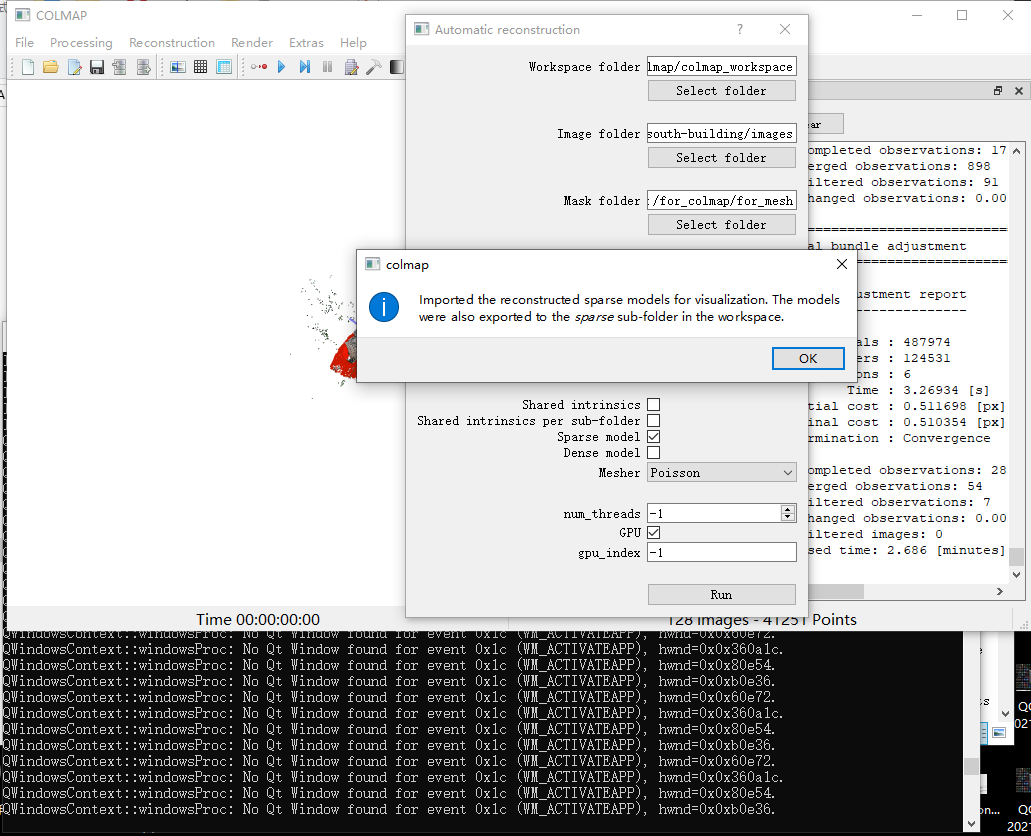Viewport: 1031px width, 836px height.
Task: Enable the Dense model checkbox
Action: [x=654, y=453]
